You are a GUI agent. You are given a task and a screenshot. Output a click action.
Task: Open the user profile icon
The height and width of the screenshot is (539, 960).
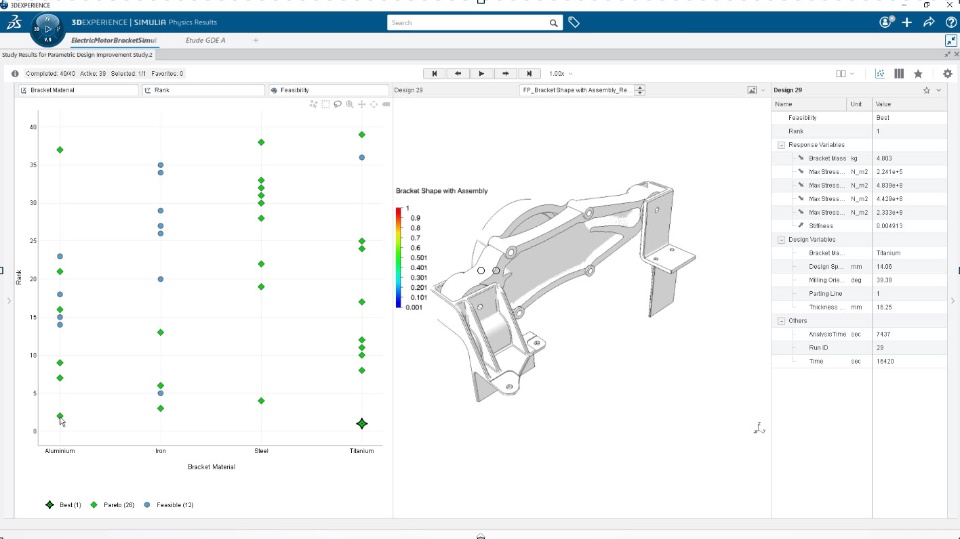886,22
